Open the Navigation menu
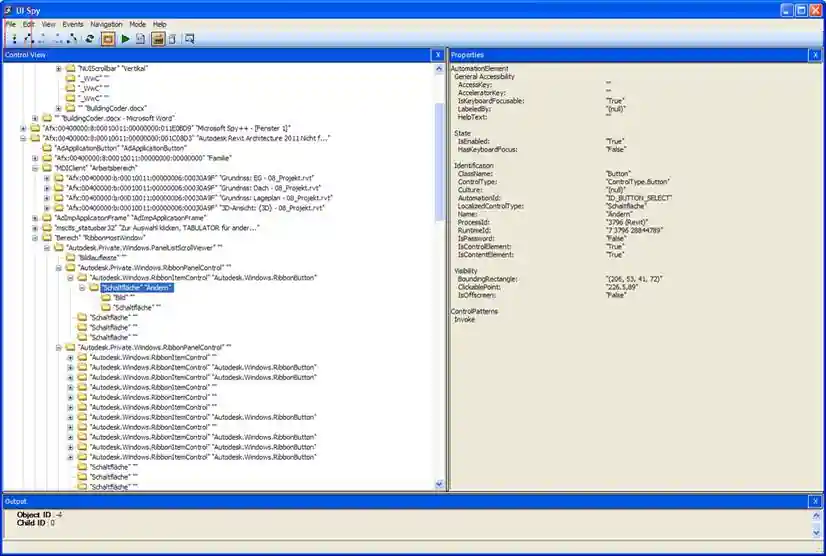The width and height of the screenshot is (826, 556). 106,23
